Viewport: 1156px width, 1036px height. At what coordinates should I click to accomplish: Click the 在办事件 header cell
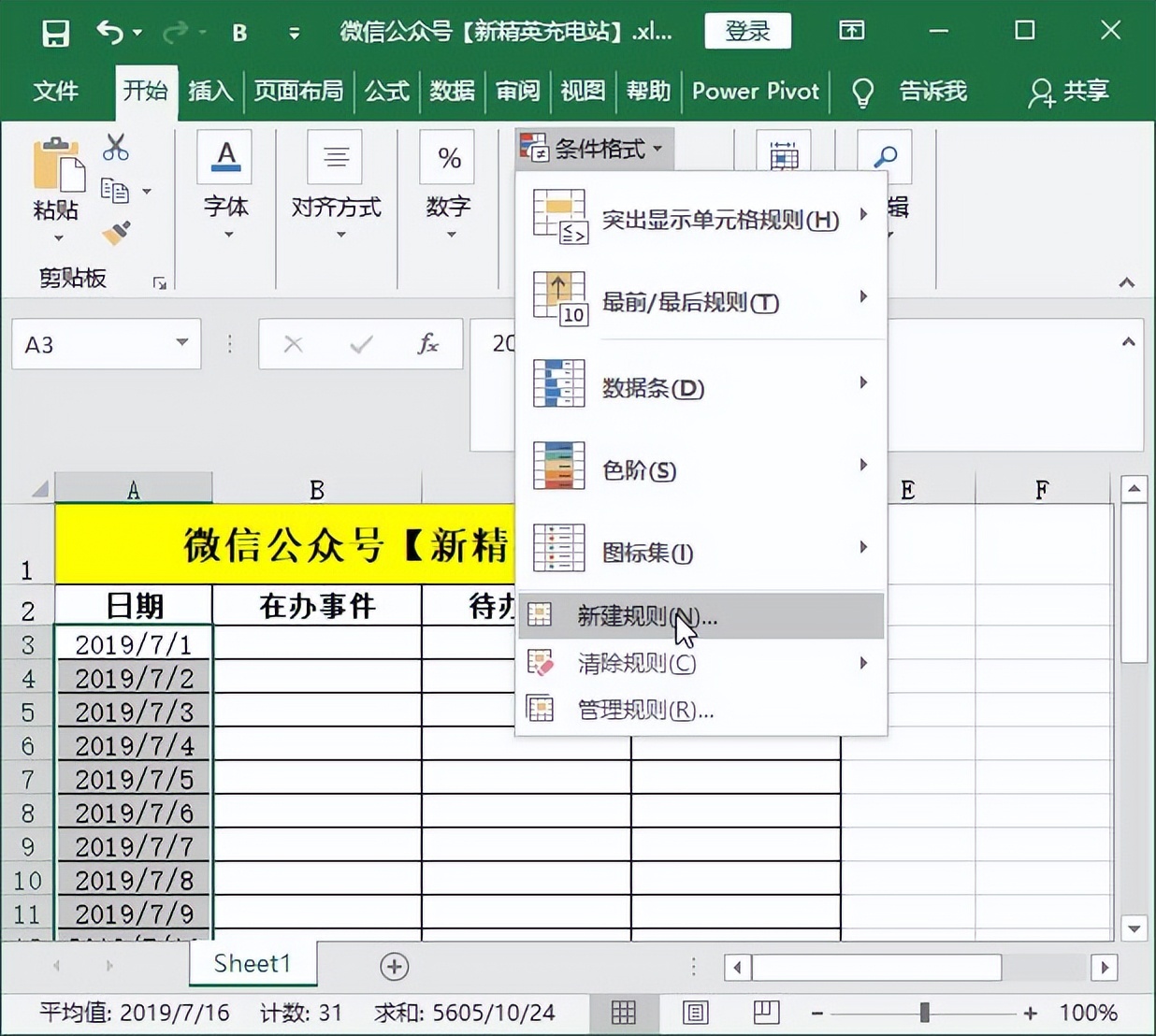pyautogui.click(x=317, y=606)
